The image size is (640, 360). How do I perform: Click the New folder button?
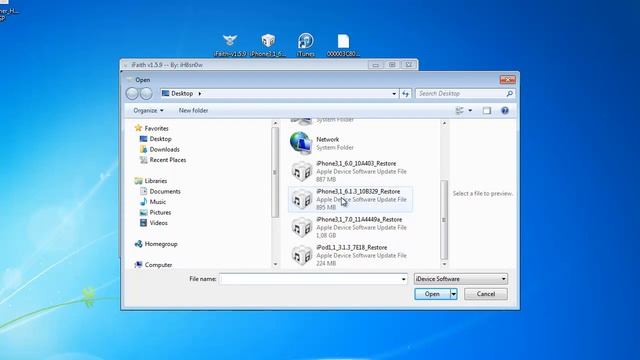point(193,111)
